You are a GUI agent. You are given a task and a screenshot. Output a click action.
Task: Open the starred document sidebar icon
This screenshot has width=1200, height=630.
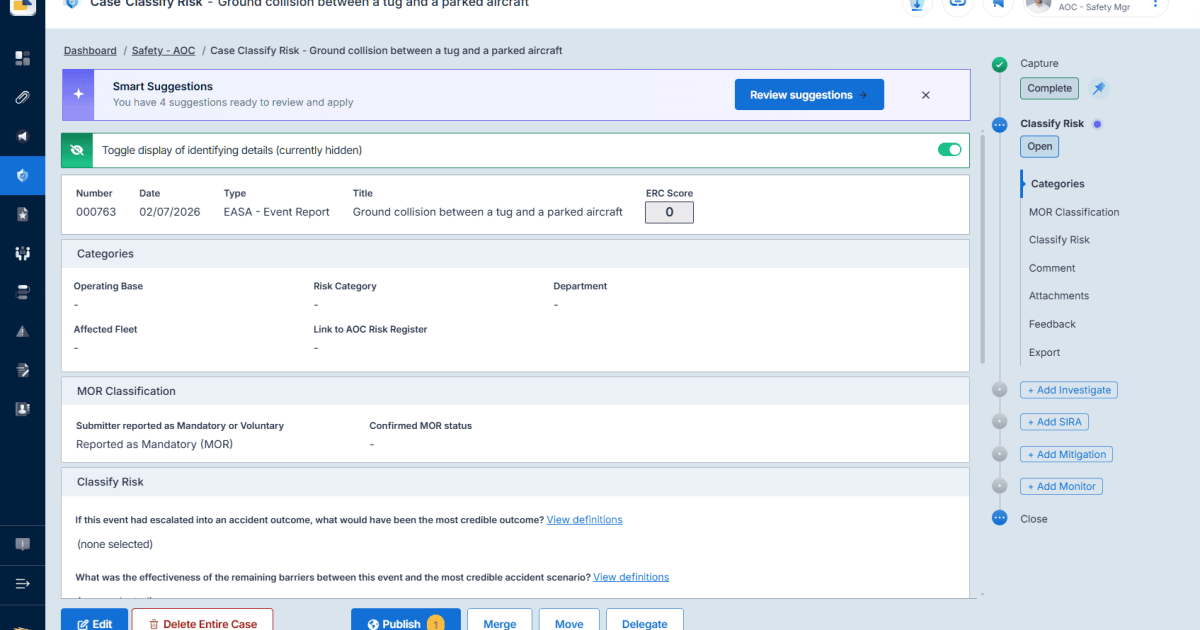tap(22, 214)
